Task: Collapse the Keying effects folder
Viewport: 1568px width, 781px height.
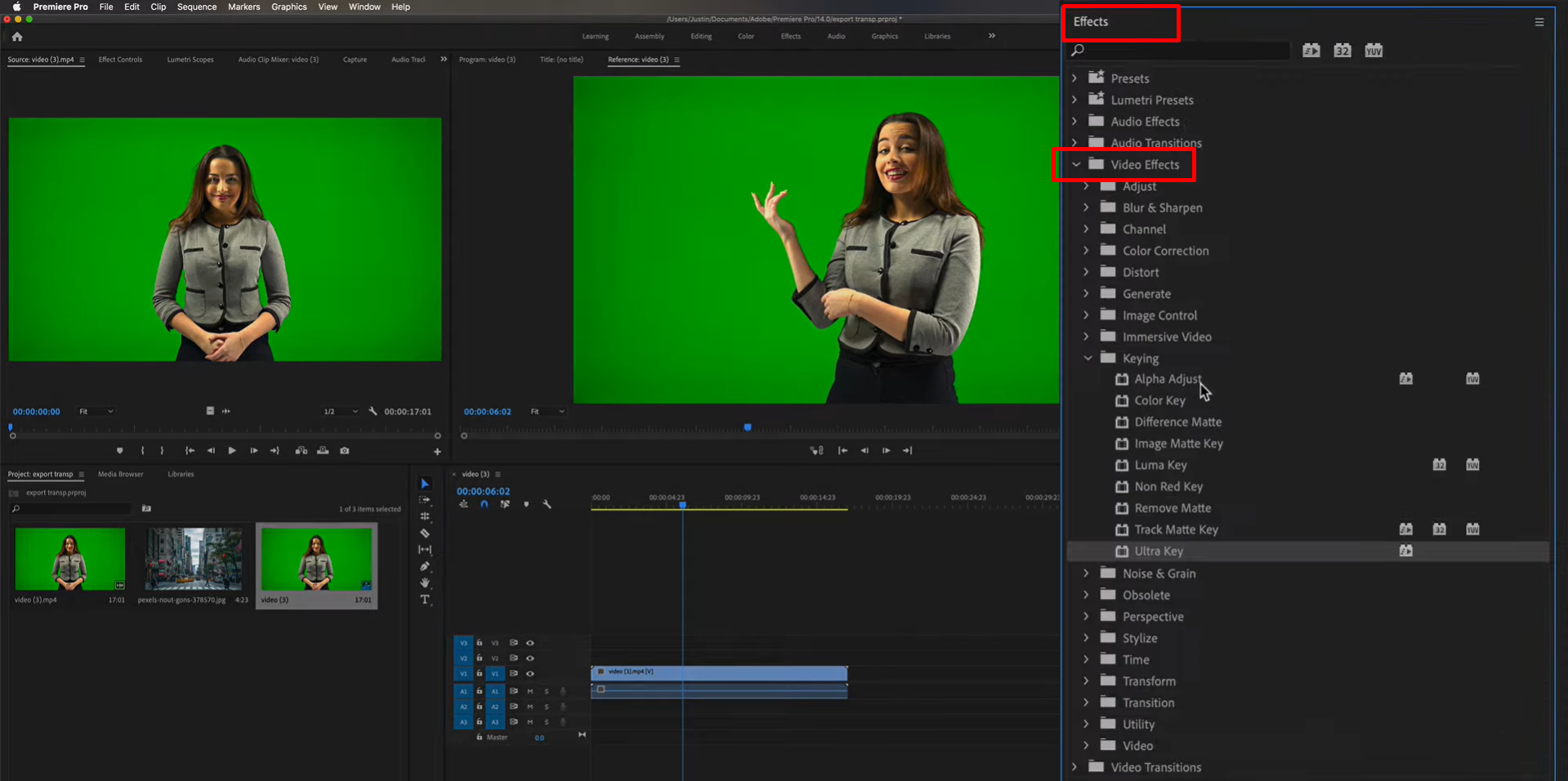Action: pyautogui.click(x=1088, y=358)
